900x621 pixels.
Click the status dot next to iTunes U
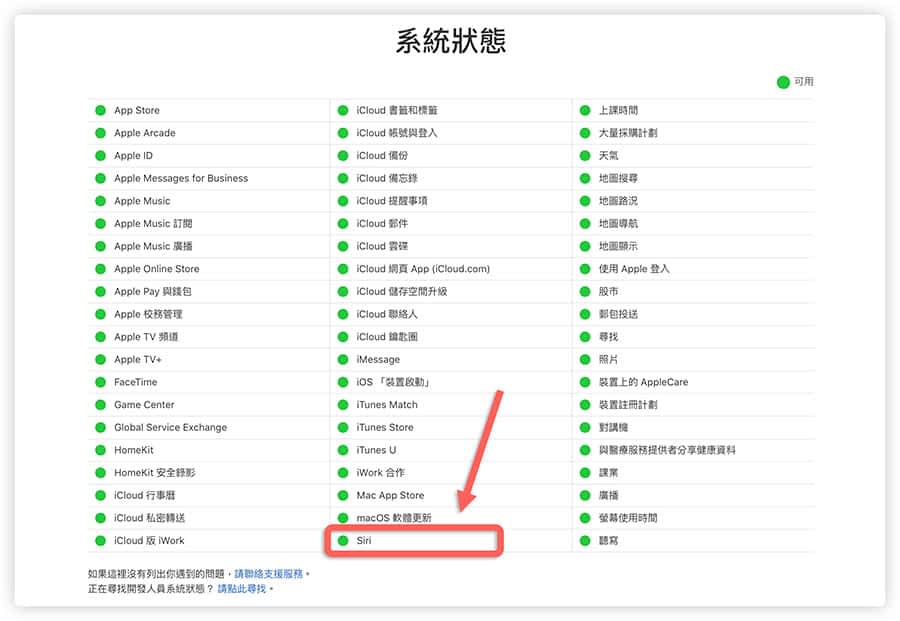[x=343, y=450]
